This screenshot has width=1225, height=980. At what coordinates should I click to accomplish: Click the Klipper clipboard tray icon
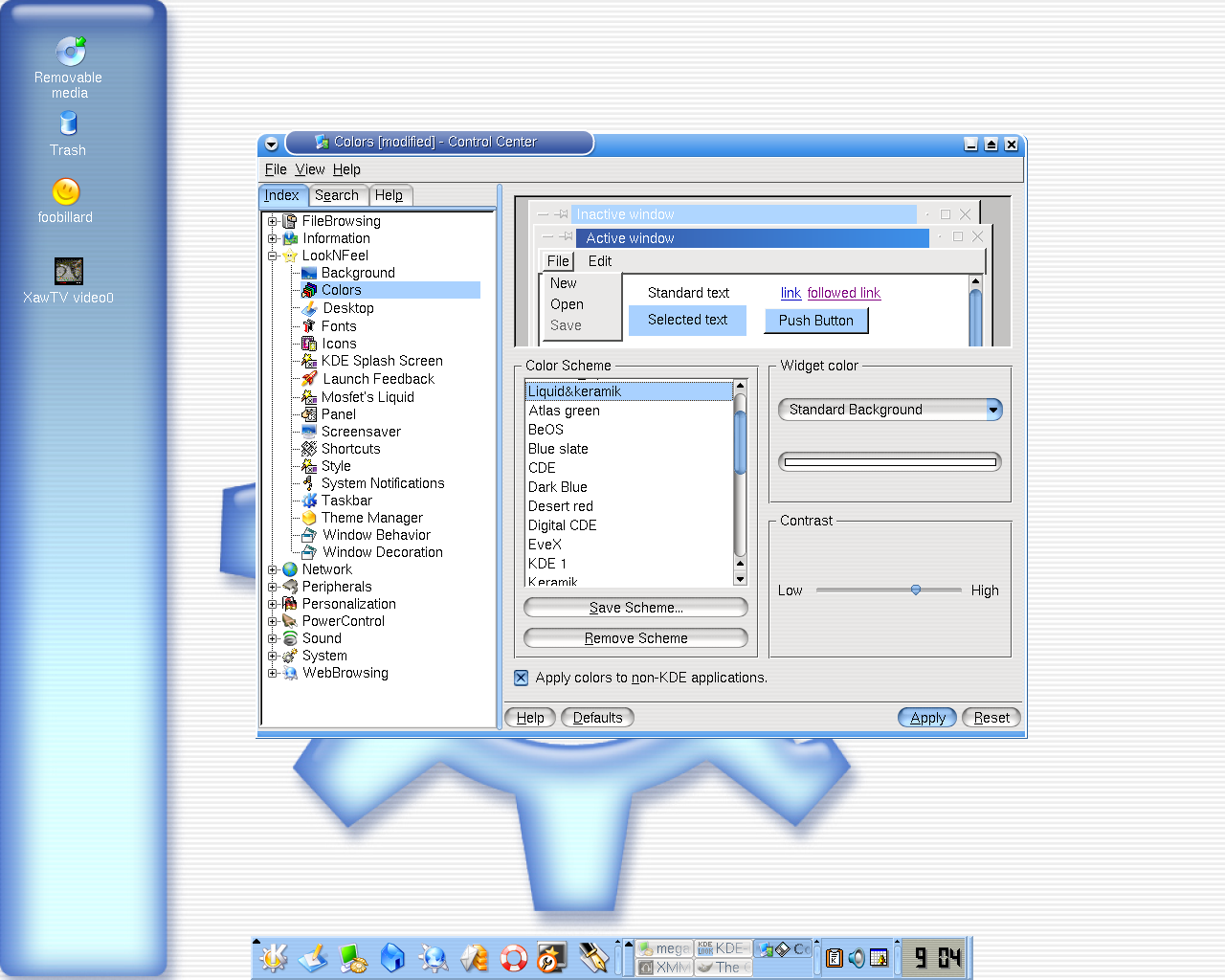pyautogui.click(x=835, y=957)
